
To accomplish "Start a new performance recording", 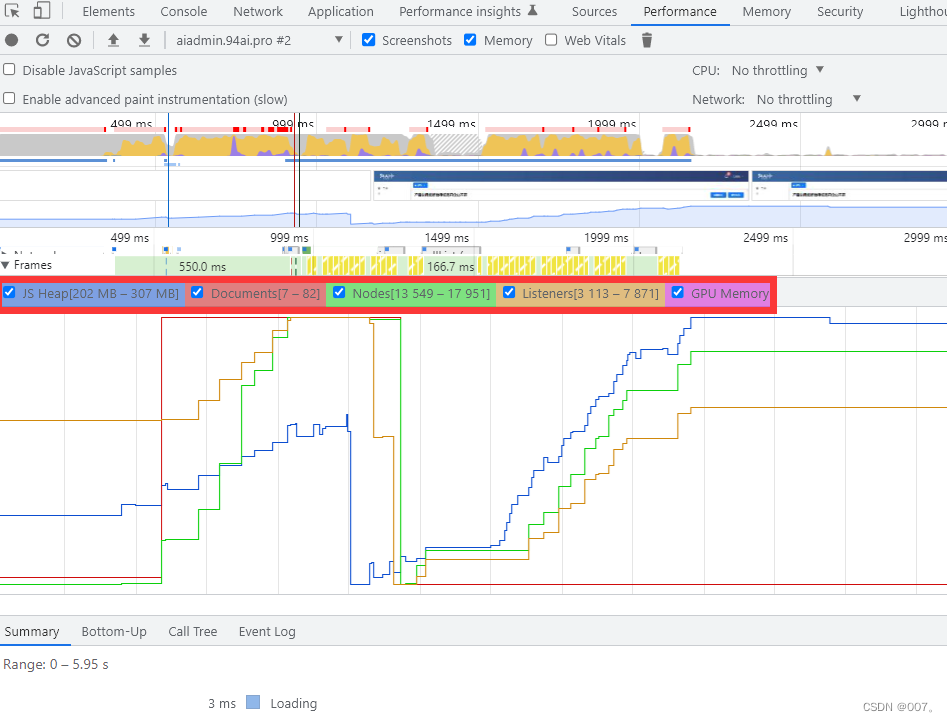I will coord(11,40).
